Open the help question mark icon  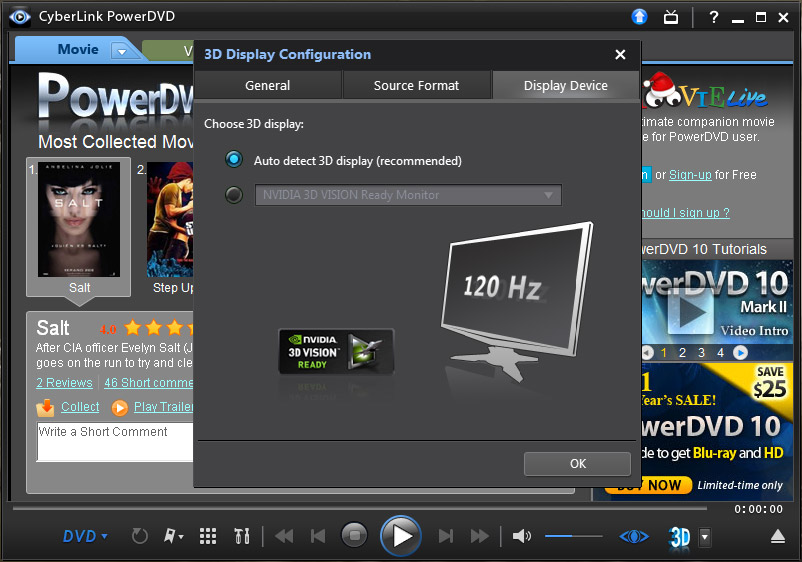[714, 17]
